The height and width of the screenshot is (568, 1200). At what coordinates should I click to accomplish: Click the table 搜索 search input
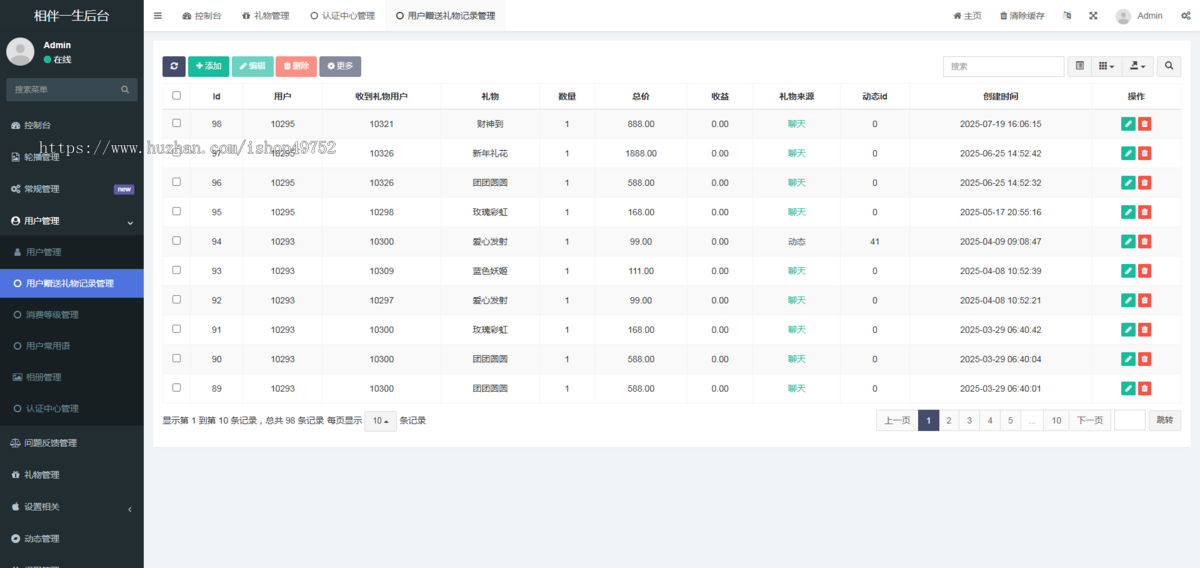[1003, 66]
